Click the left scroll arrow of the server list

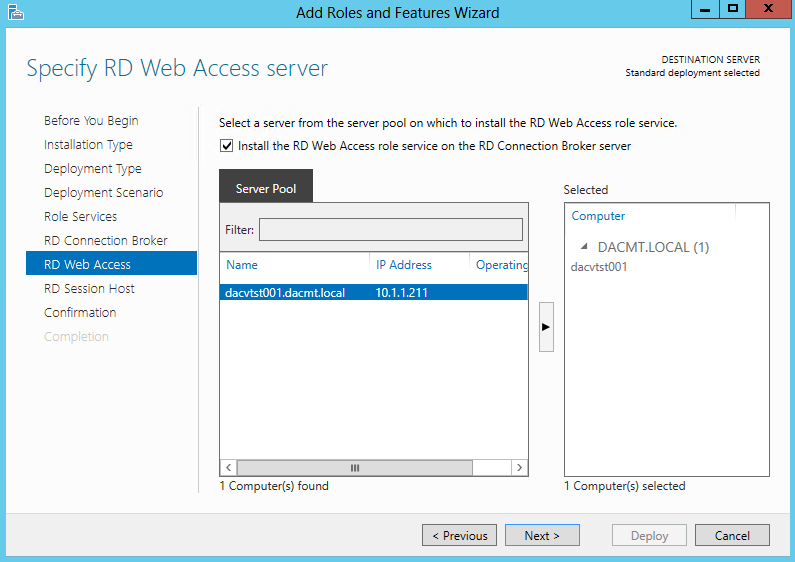229,468
